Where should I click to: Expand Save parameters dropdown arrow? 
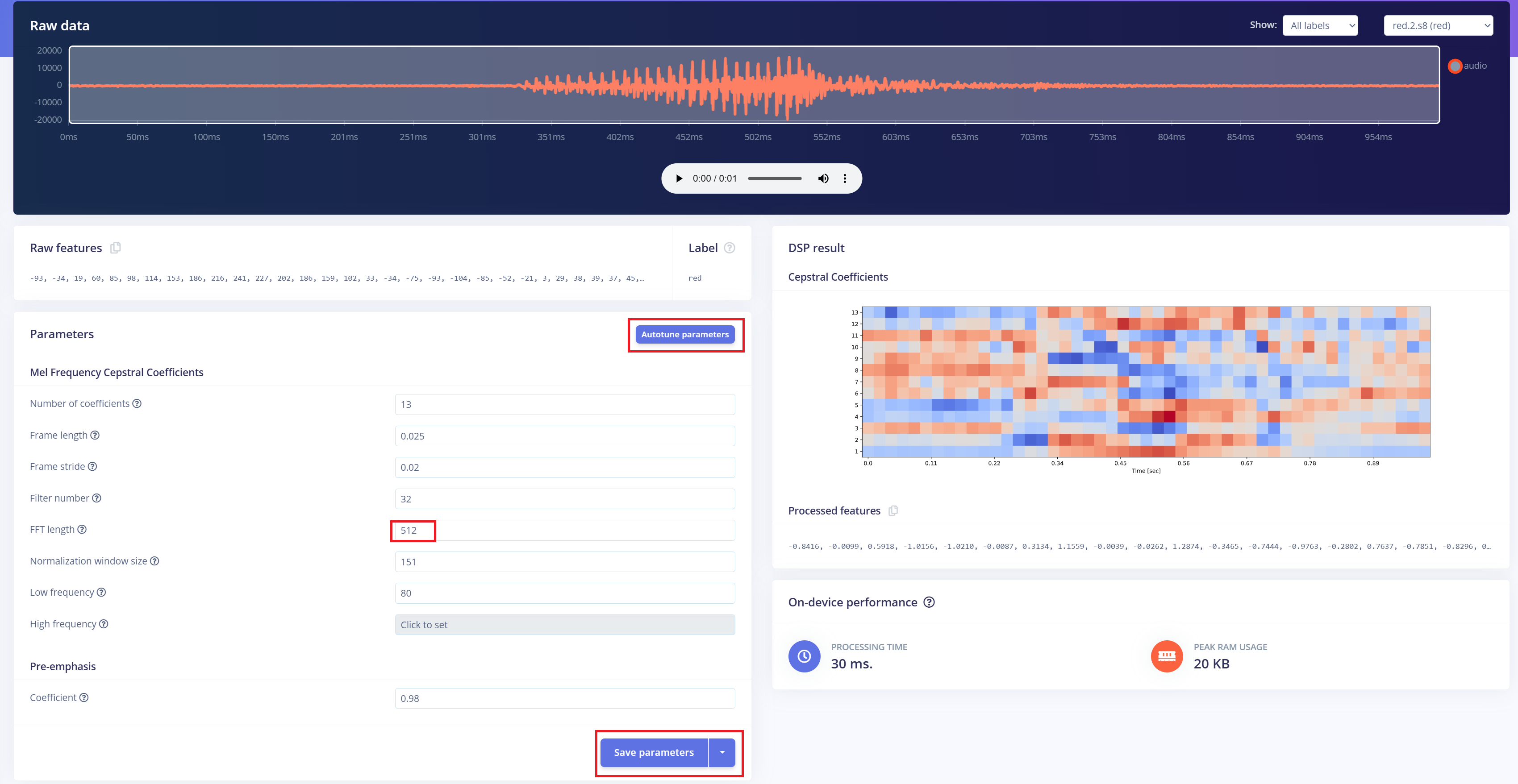tap(722, 752)
